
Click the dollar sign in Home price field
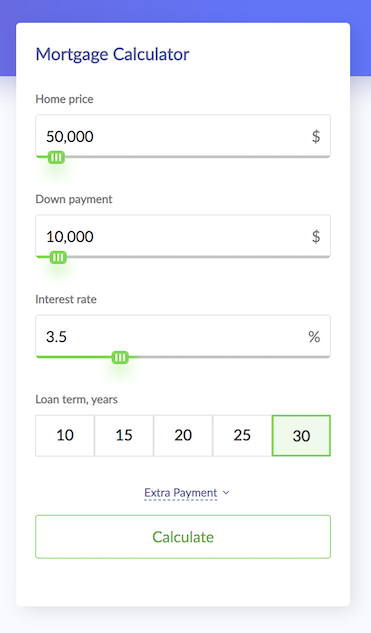[316, 136]
